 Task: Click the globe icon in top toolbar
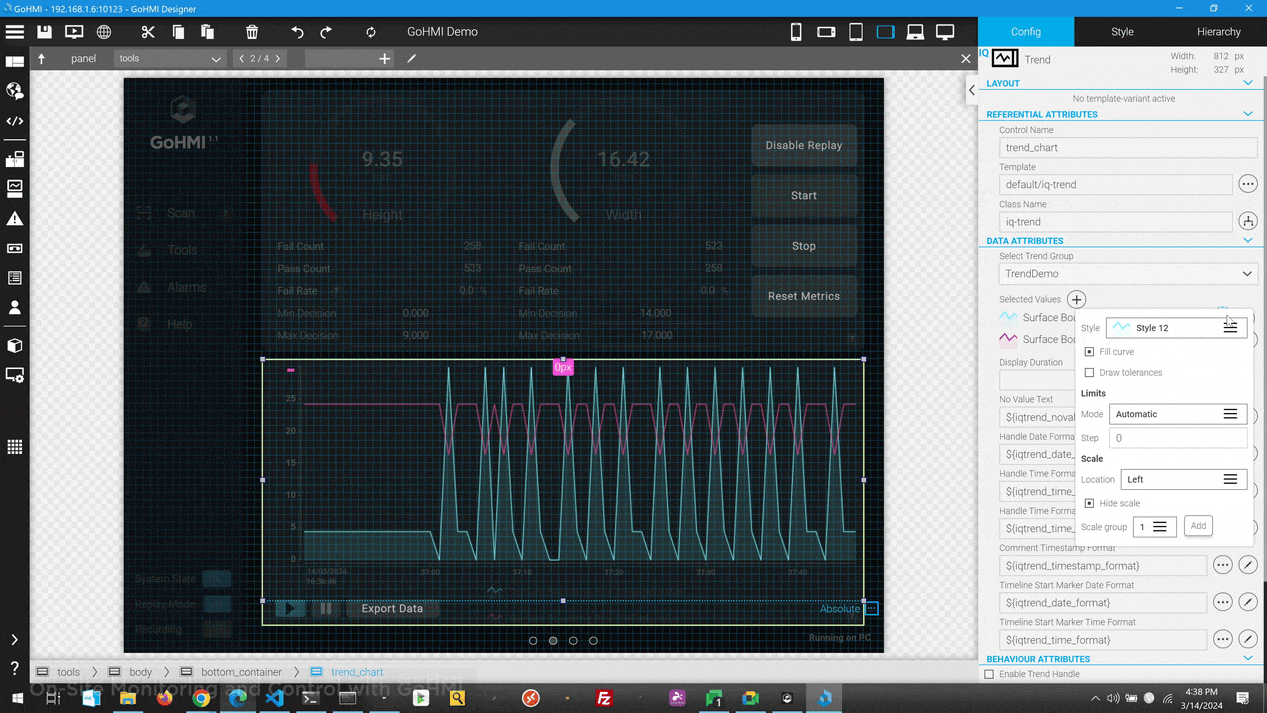pyautogui.click(x=104, y=32)
